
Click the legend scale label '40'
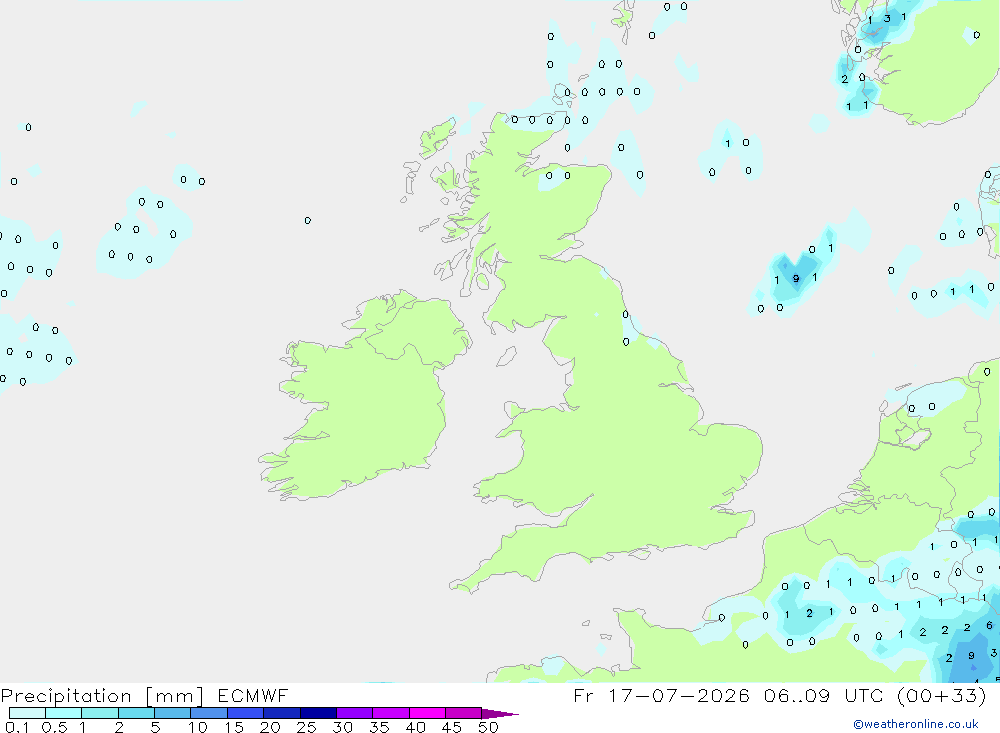415,727
